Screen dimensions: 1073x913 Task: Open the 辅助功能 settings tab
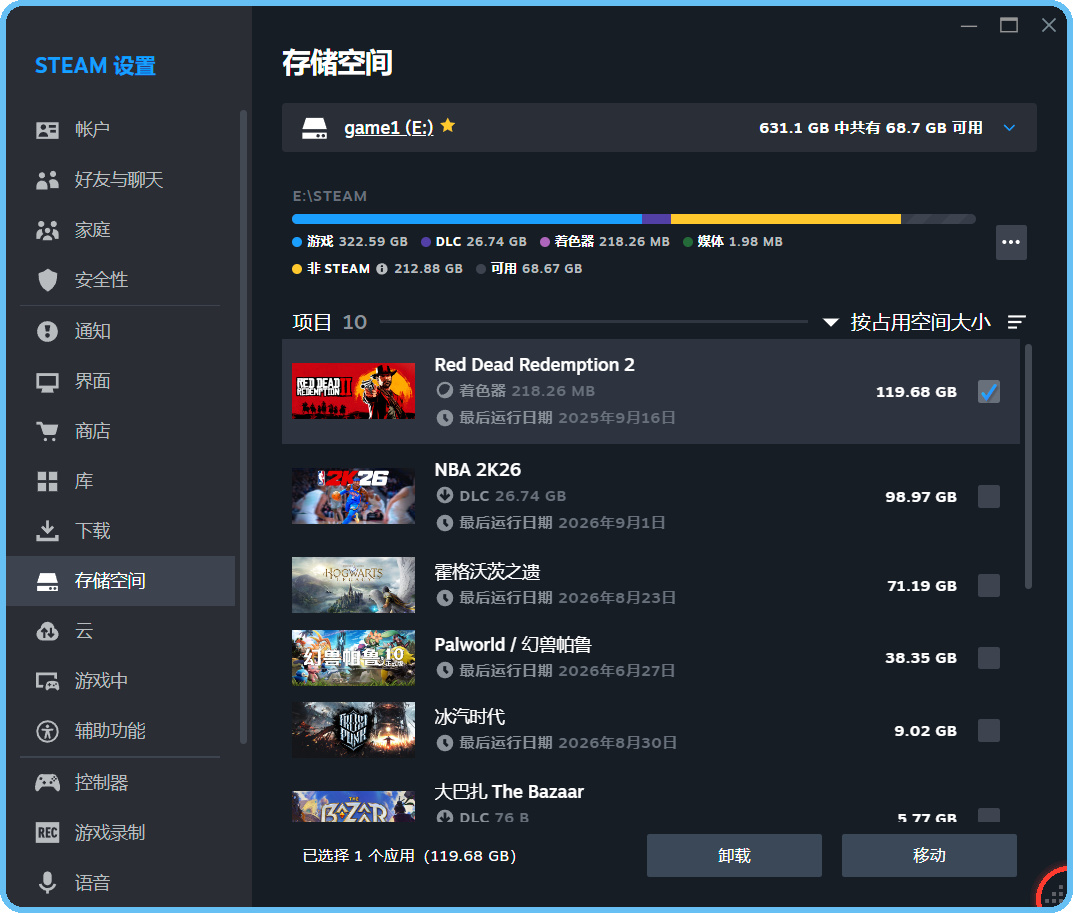coord(120,731)
